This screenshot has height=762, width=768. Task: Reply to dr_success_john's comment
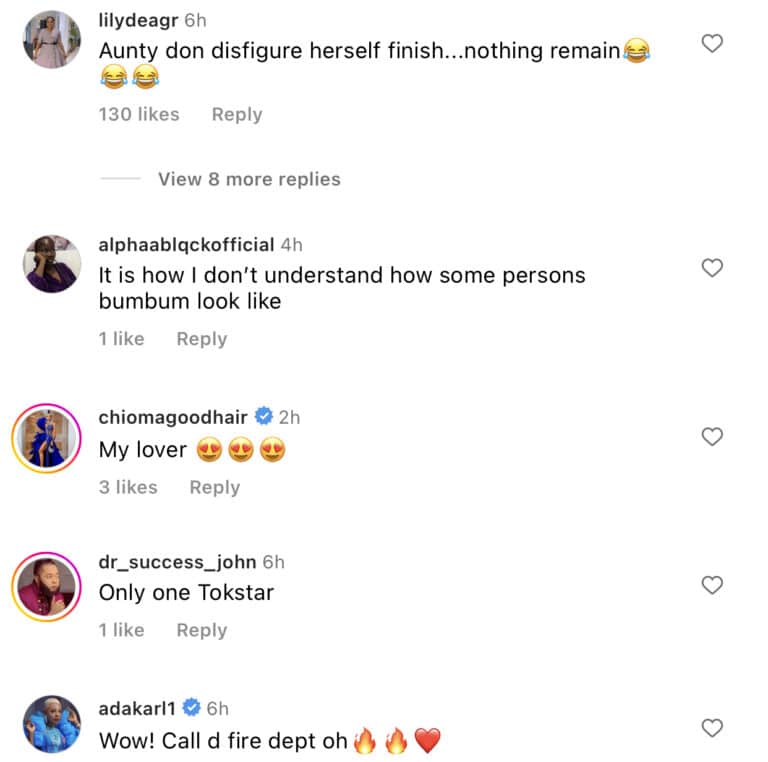point(202,630)
